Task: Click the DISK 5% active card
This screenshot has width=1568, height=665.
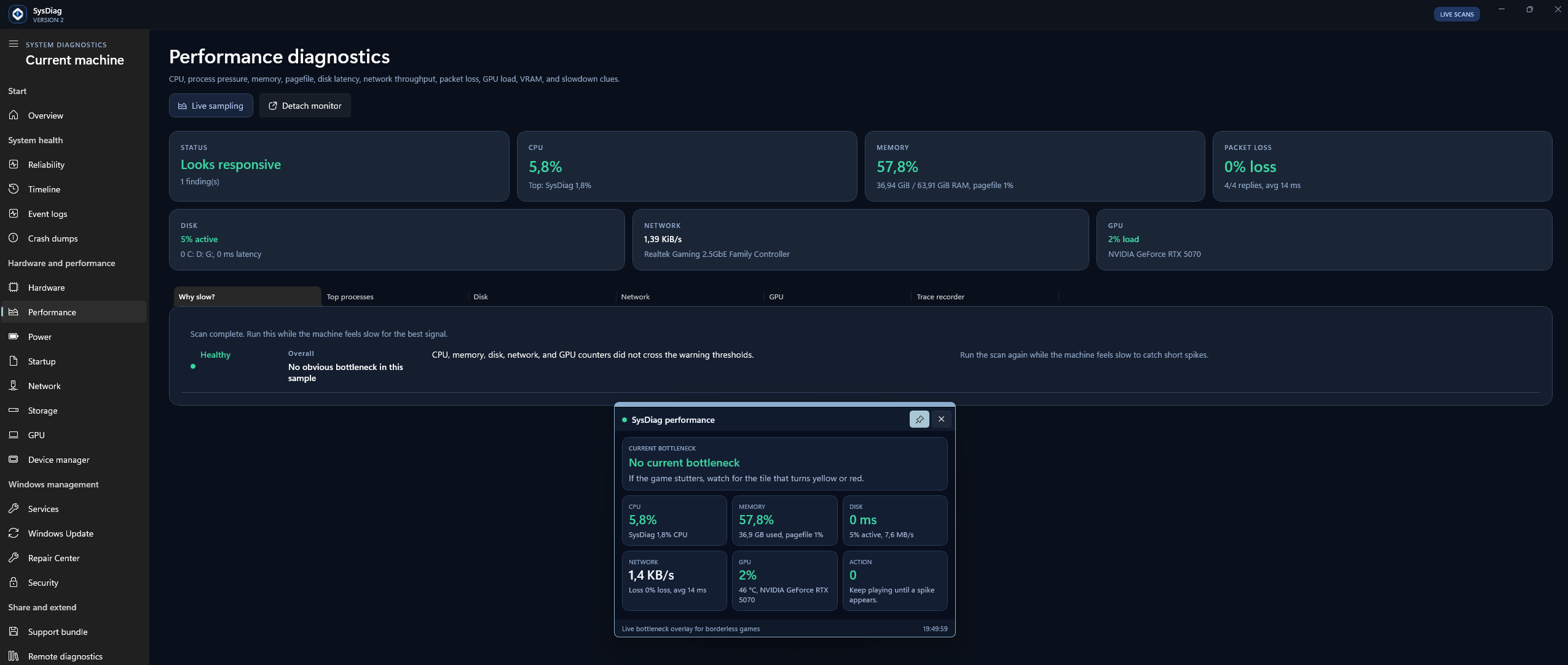Action: (396, 240)
